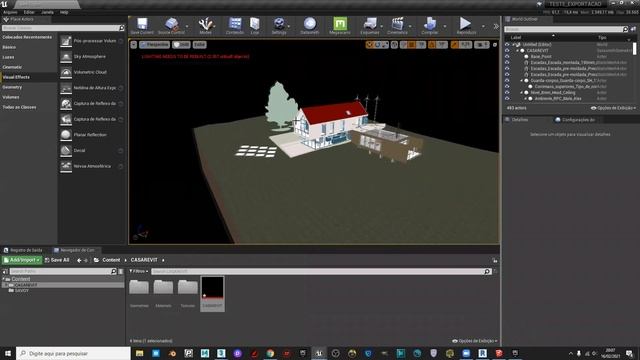
Task: Open Megascans from the toolbar
Action: click(x=340, y=25)
